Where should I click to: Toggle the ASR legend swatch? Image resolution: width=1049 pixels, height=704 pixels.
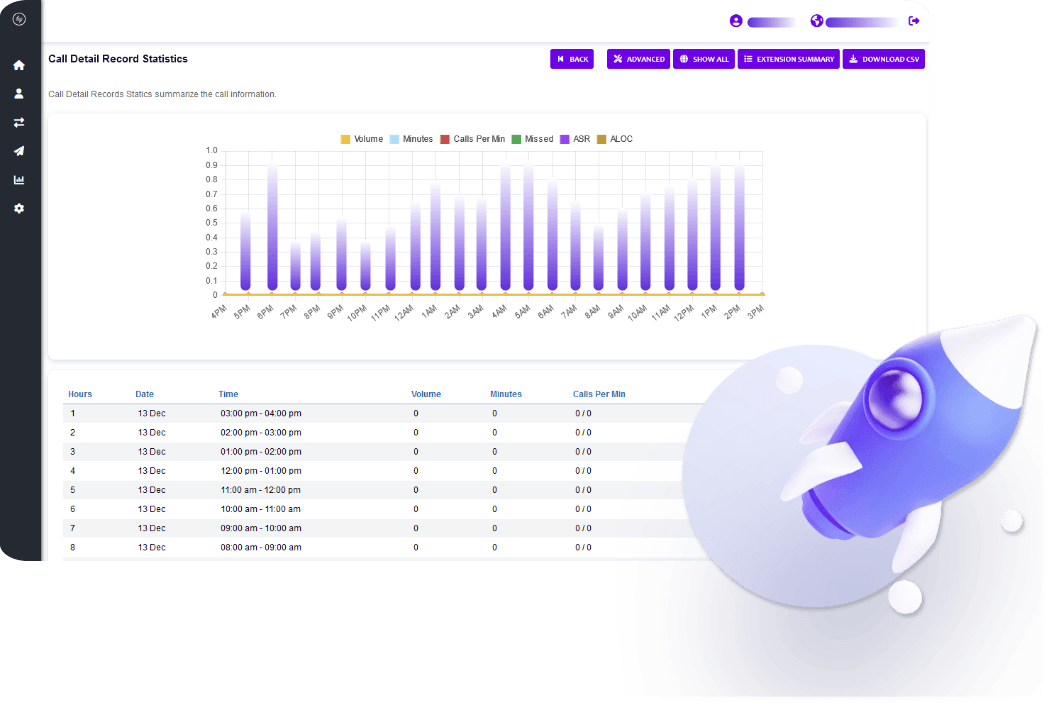click(x=565, y=139)
